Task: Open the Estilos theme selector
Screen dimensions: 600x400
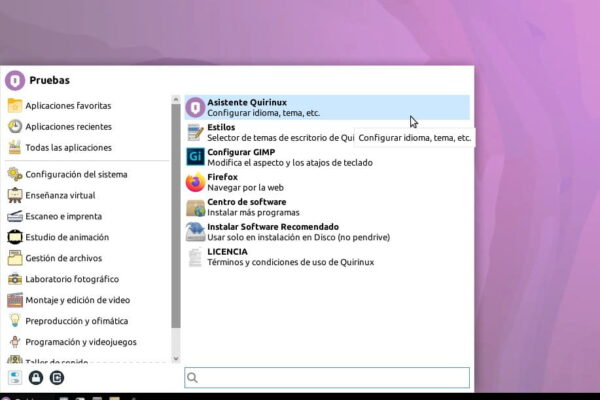Action: tap(270, 132)
